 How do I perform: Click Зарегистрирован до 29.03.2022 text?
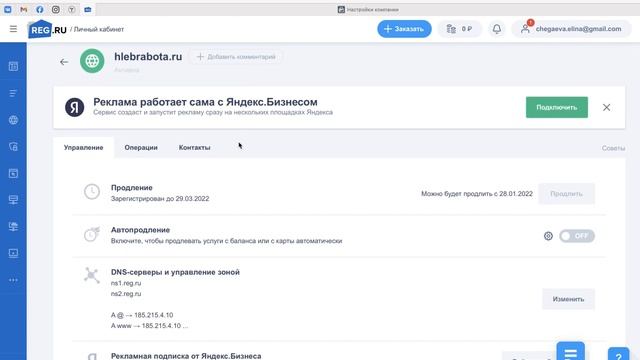pos(160,198)
